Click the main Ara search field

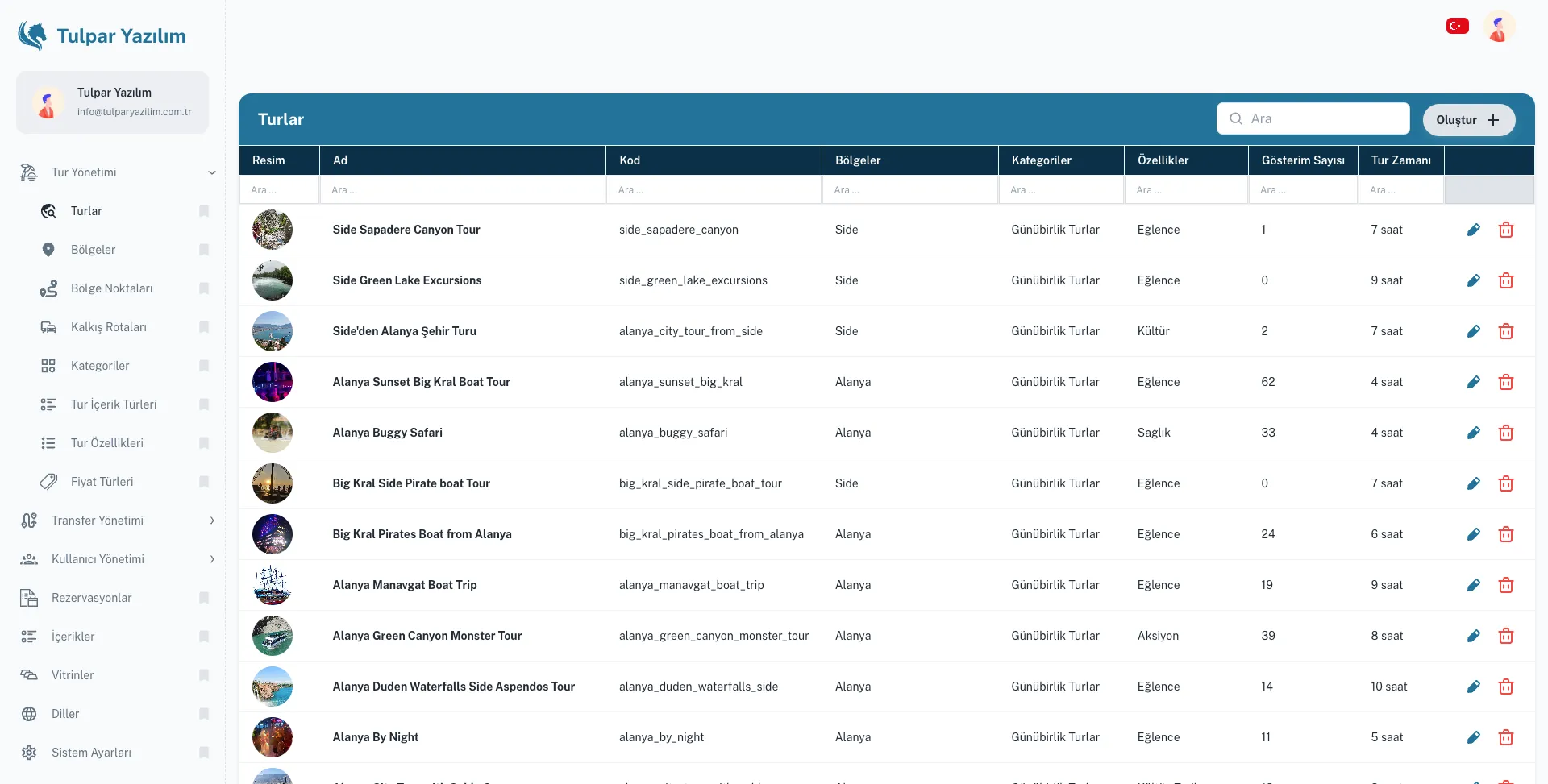coord(1313,118)
